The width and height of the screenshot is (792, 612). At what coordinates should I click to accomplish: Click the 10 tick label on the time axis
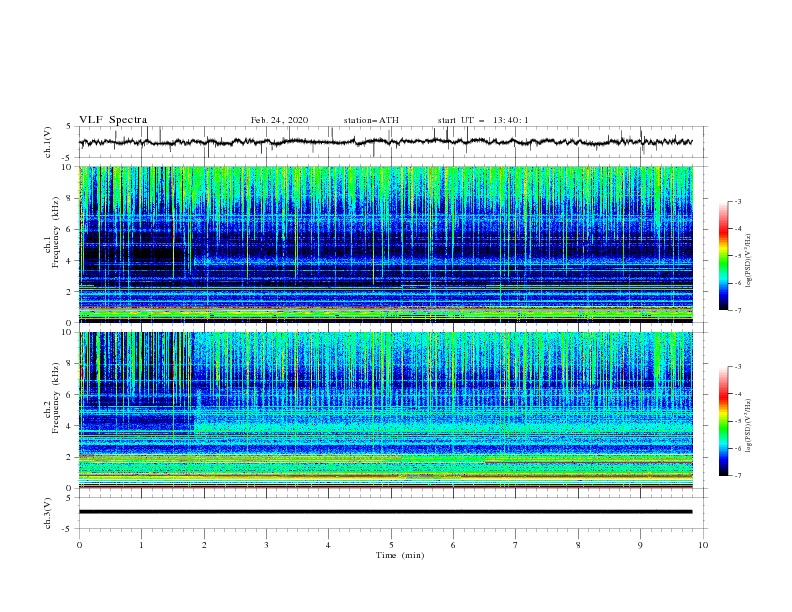[703, 545]
